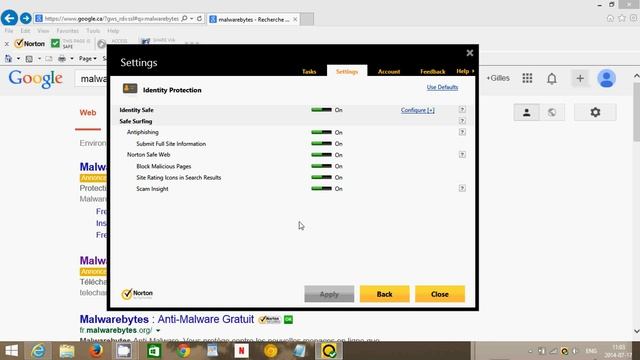Click the Google search settings gear
The image size is (640, 360).
tap(595, 112)
